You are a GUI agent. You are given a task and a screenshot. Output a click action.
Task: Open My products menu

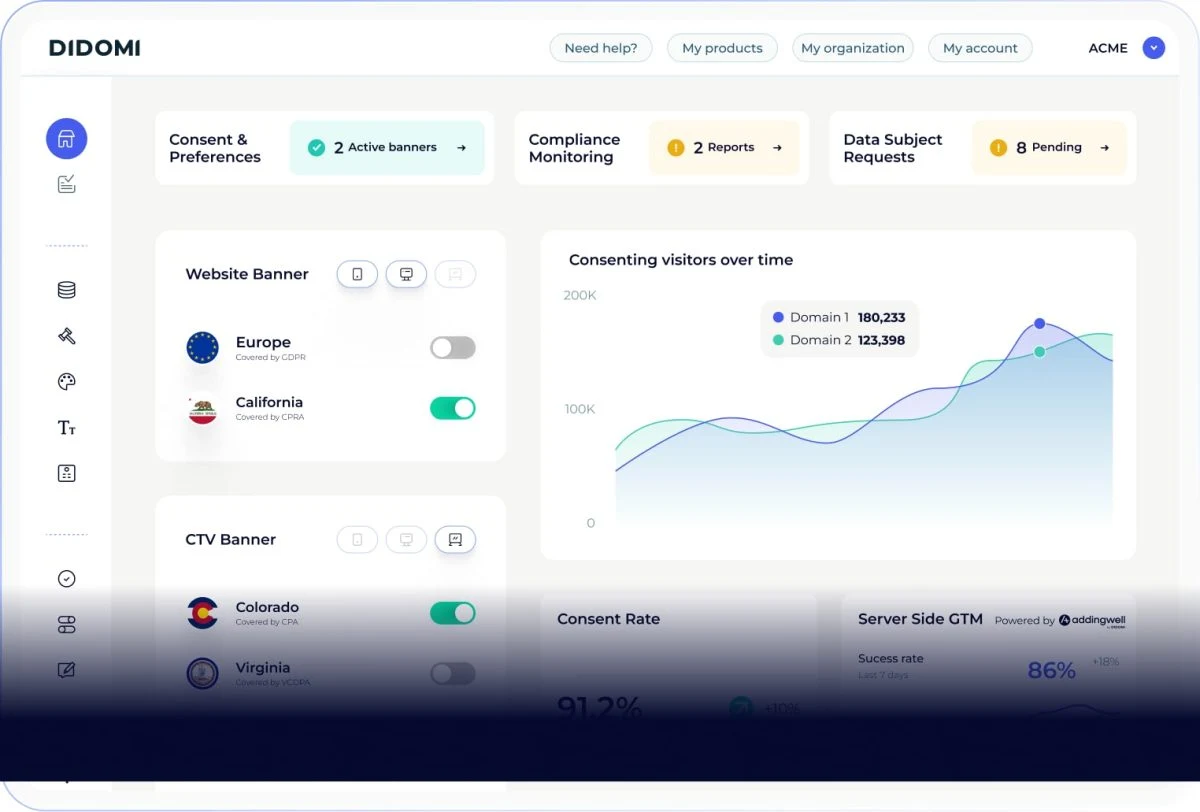[x=722, y=48]
